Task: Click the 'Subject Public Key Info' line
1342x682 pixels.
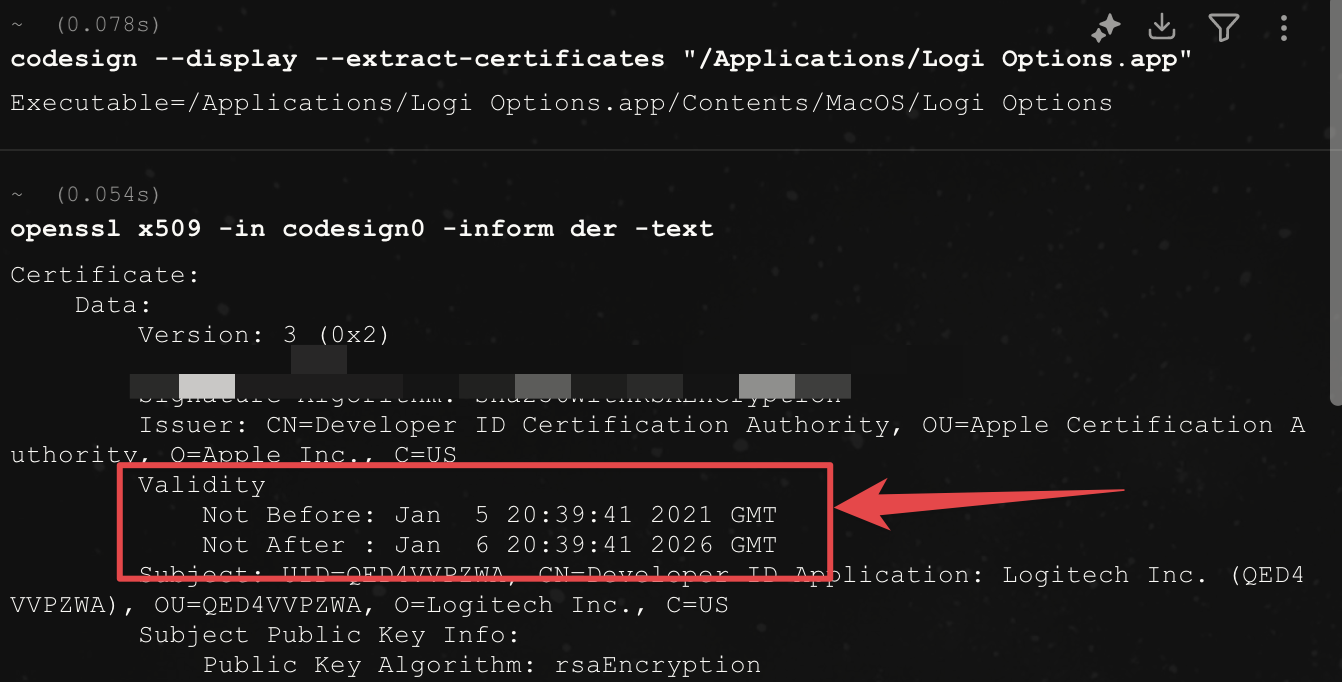Action: point(330,635)
